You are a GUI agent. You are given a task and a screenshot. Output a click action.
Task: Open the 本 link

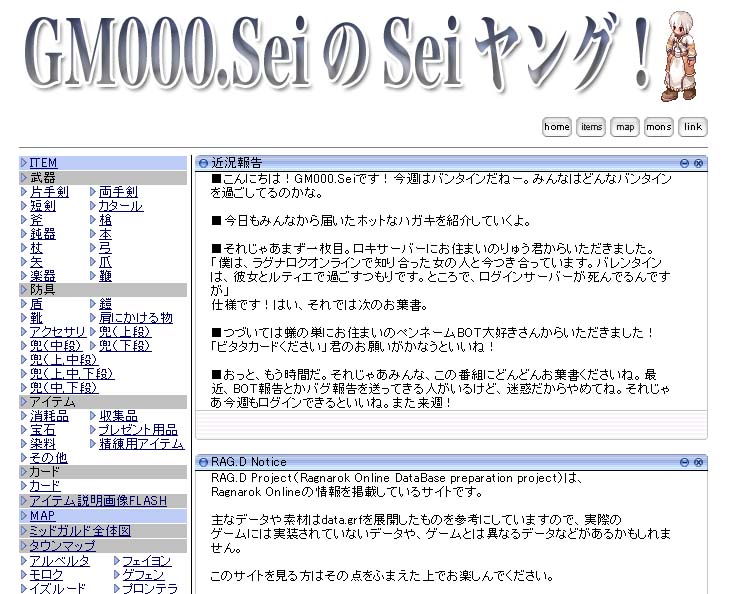pos(105,233)
